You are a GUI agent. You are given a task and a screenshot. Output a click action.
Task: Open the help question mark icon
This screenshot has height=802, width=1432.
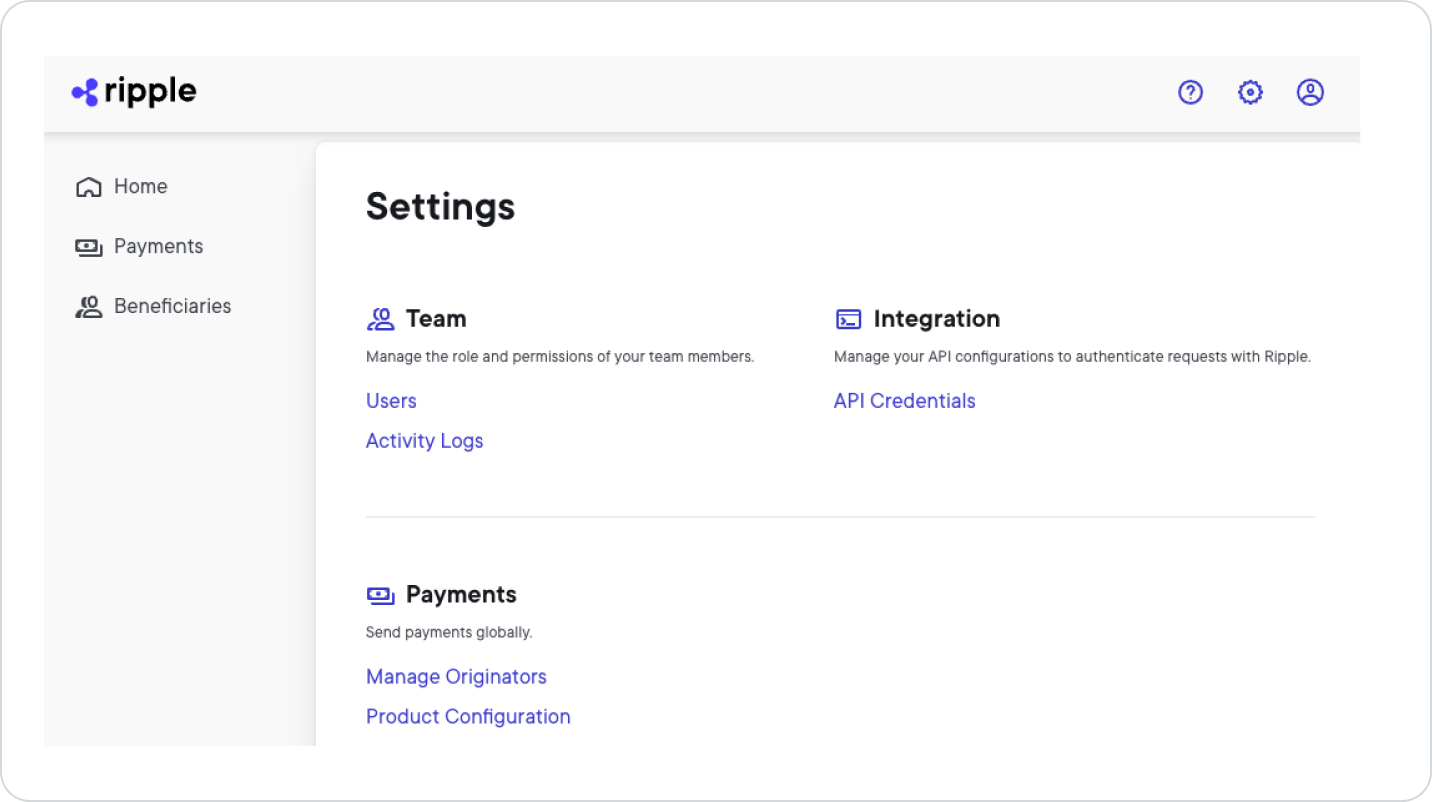[x=1190, y=92]
